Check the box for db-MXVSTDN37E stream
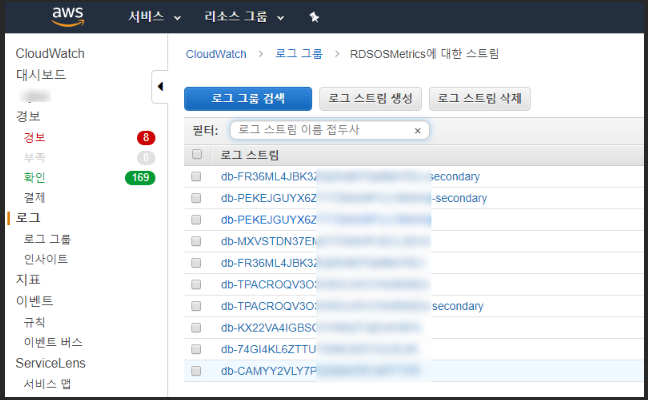Screen dimensions: 648x400 tap(196, 241)
